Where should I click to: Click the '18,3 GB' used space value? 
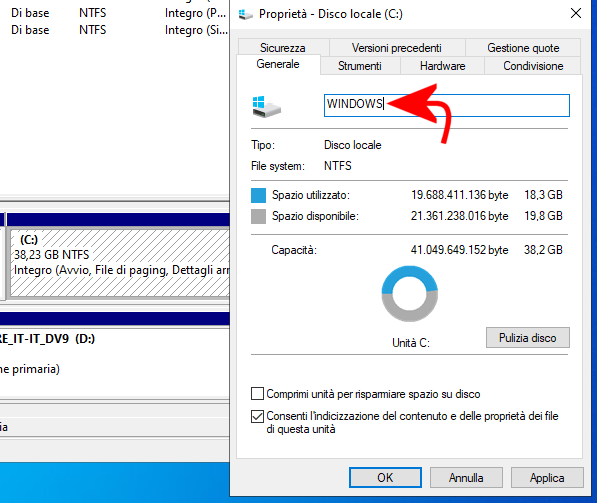click(543, 195)
